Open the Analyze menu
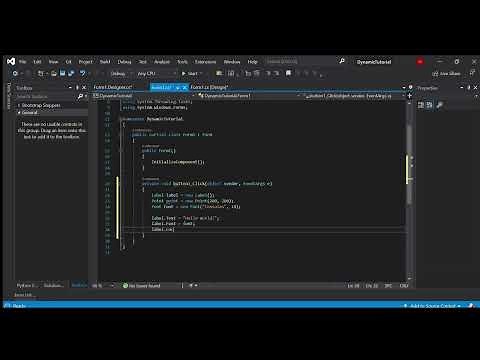 click(x=162, y=62)
